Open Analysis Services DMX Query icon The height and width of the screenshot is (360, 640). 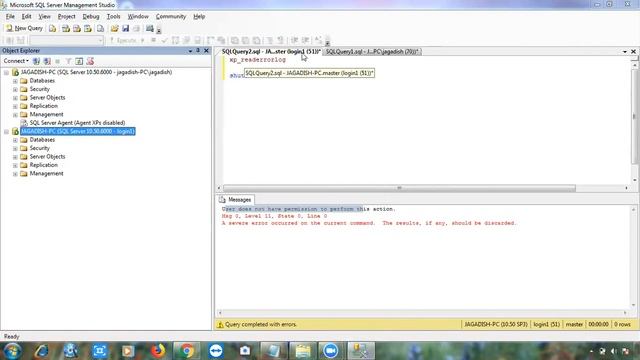click(x=77, y=29)
